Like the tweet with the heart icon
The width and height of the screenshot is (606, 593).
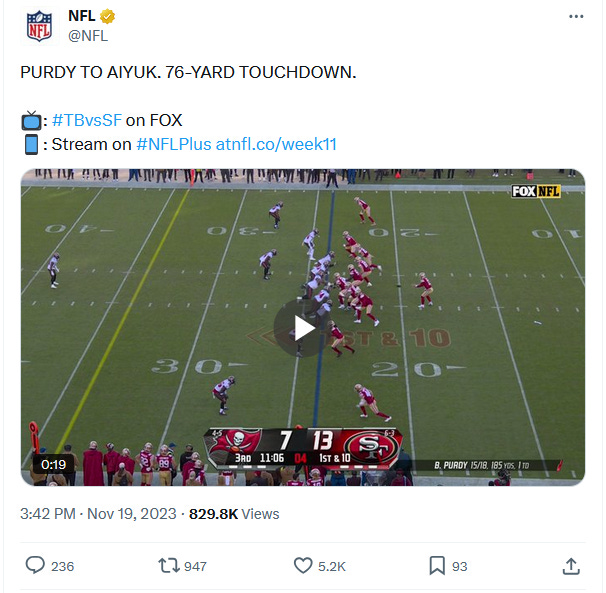click(x=303, y=566)
